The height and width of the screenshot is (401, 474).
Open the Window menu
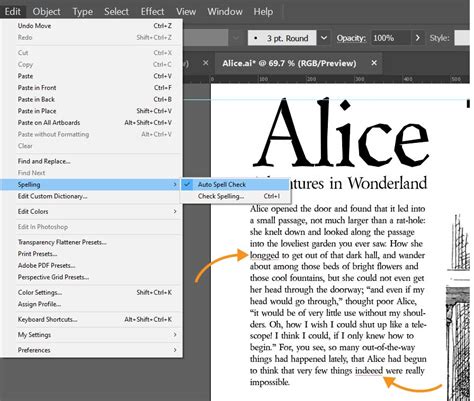(x=225, y=11)
